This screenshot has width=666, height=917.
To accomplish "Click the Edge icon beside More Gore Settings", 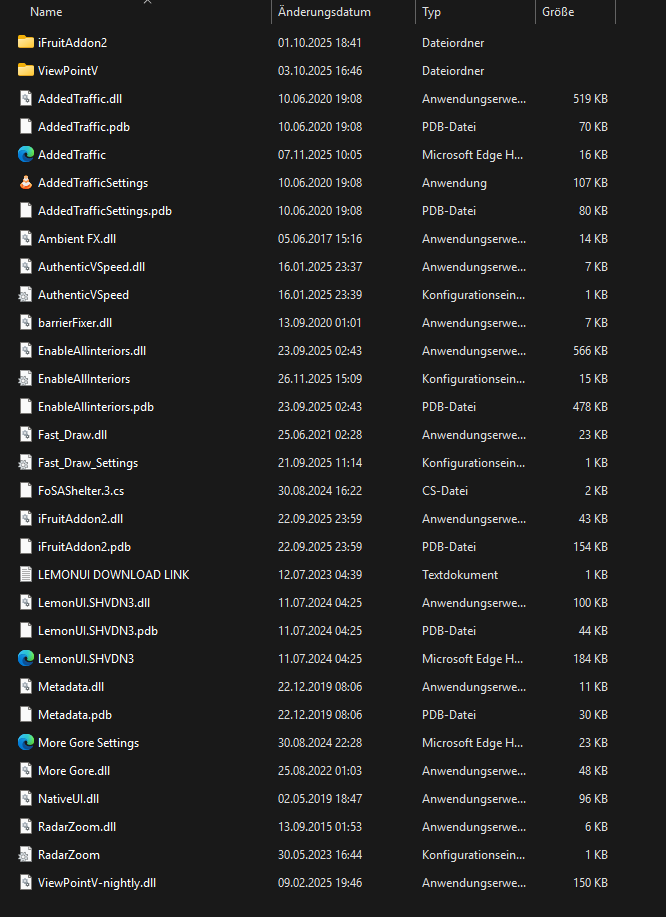I will click(x=26, y=743).
